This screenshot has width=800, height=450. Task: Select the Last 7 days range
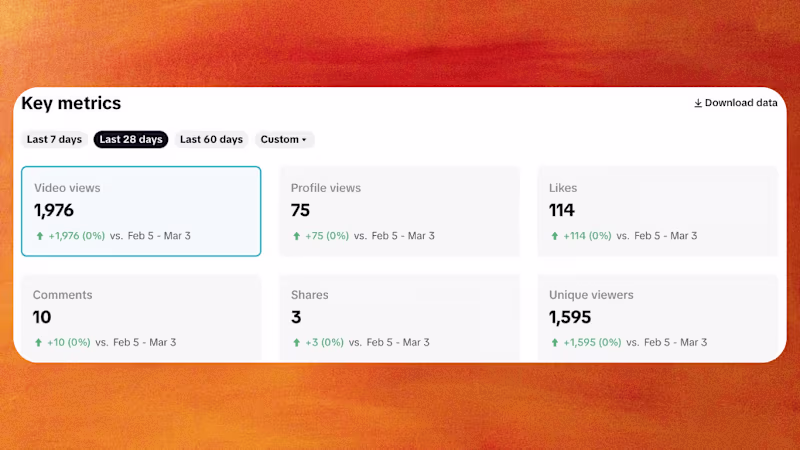[54, 140]
